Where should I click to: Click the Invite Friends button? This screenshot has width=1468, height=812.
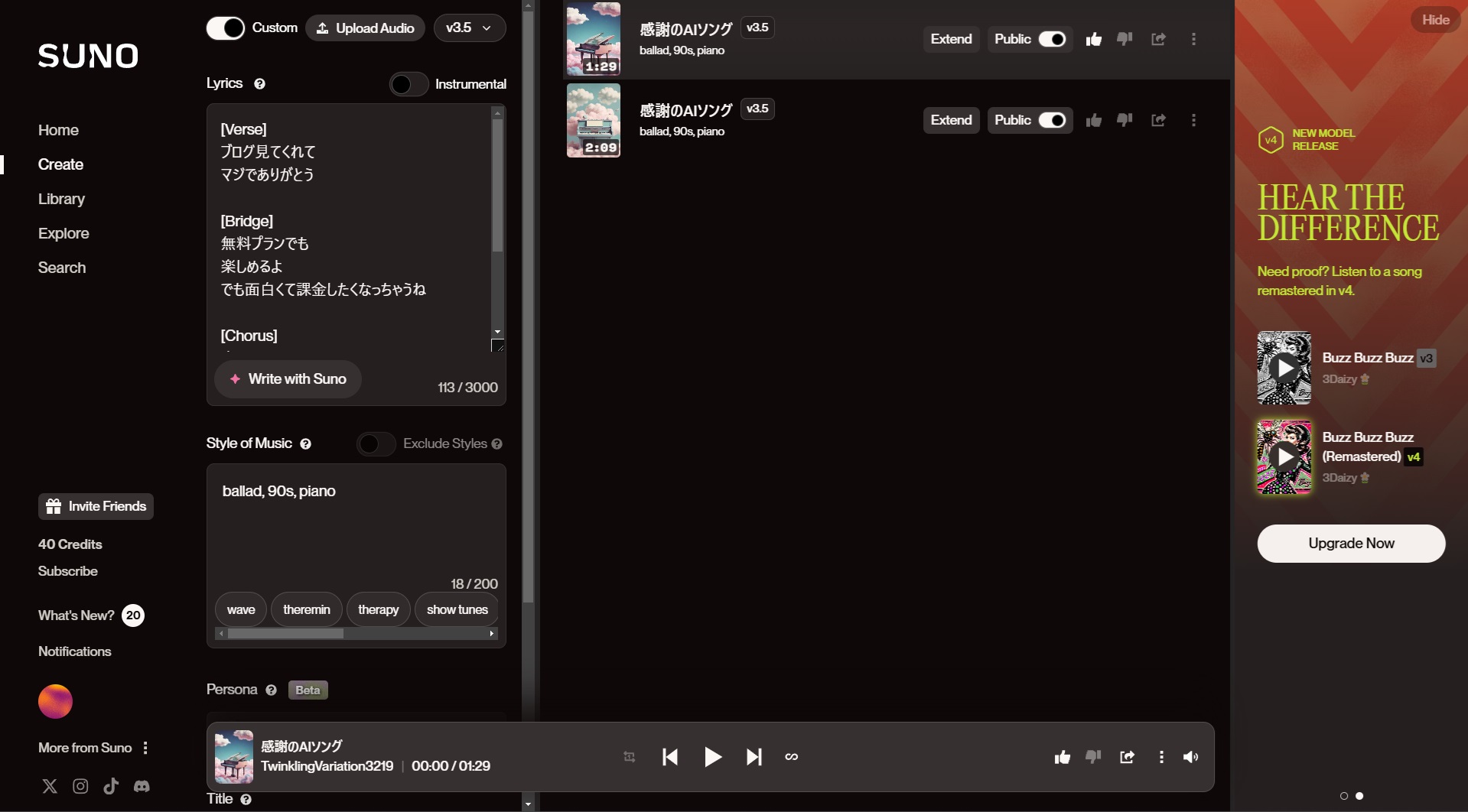pos(96,506)
